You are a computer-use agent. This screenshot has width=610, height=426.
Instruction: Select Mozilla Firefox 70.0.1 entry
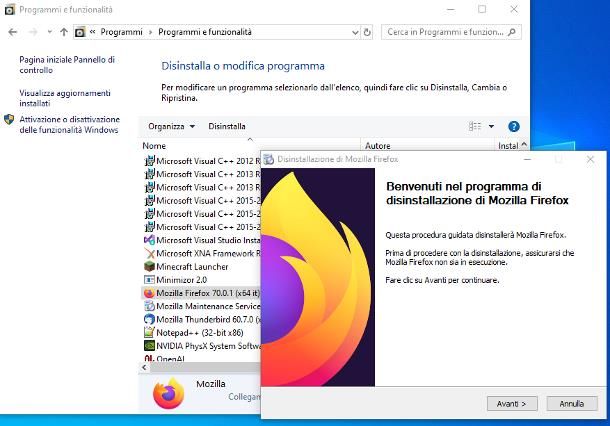click(202, 293)
